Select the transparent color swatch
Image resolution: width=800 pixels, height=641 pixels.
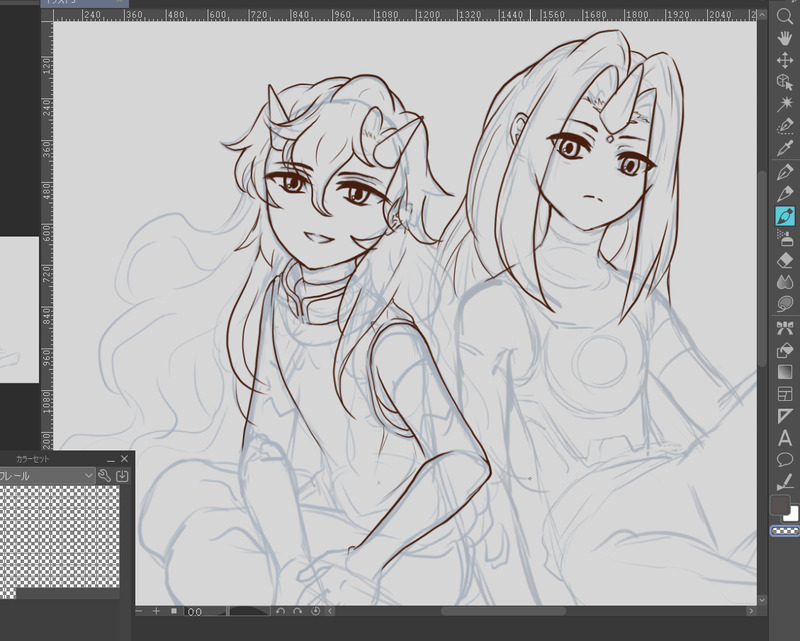click(785, 531)
